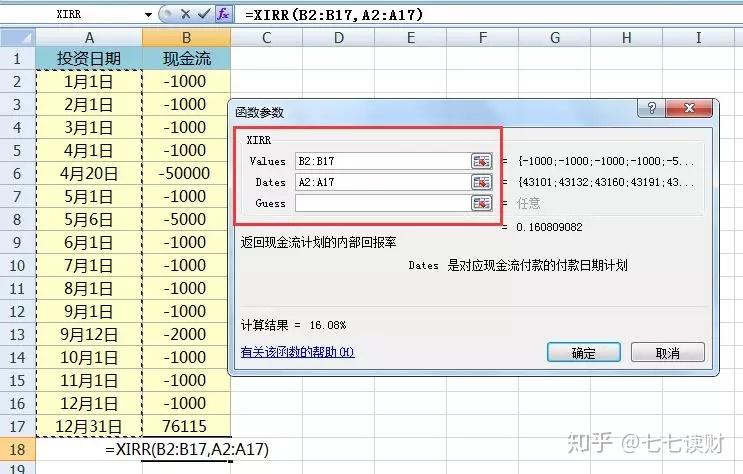Click cell containing 12月1日
This screenshot has width=743, height=474.
pyautogui.click(x=89, y=403)
